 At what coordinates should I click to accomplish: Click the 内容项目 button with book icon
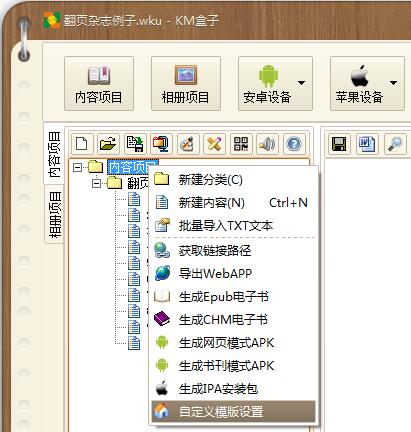(x=99, y=83)
